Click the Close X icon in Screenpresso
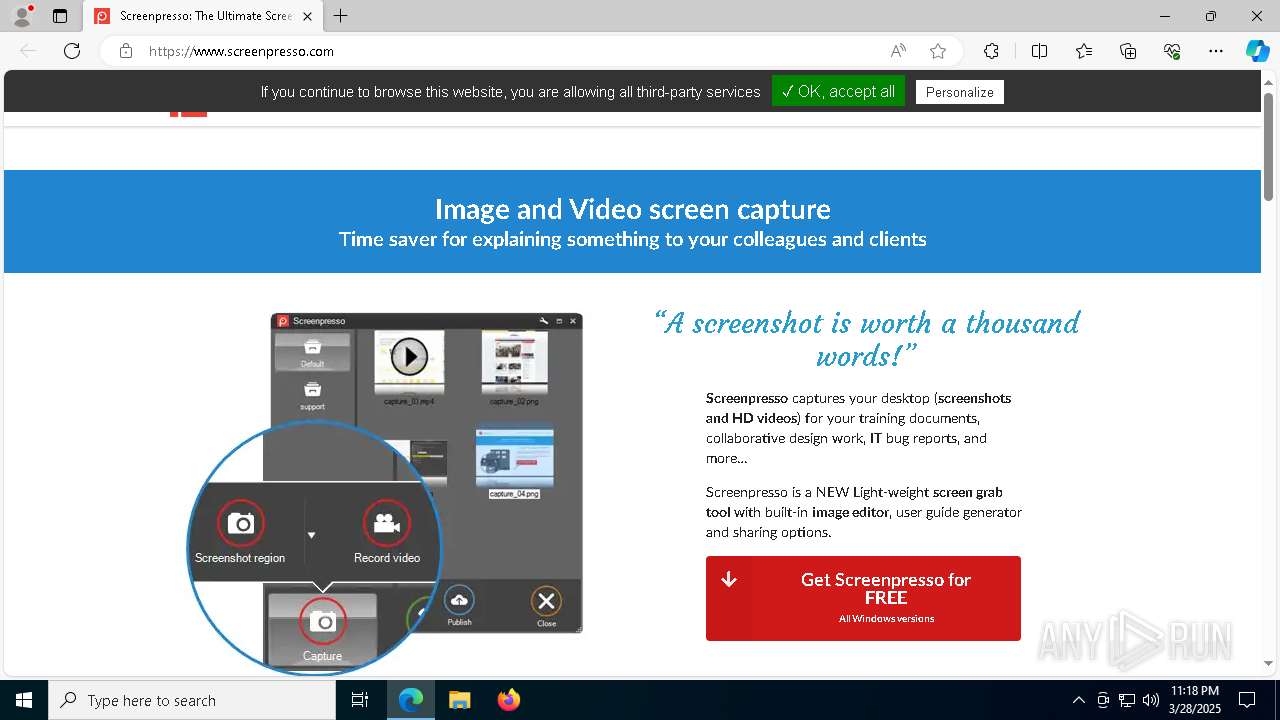This screenshot has width=1280, height=720. pyautogui.click(x=546, y=601)
